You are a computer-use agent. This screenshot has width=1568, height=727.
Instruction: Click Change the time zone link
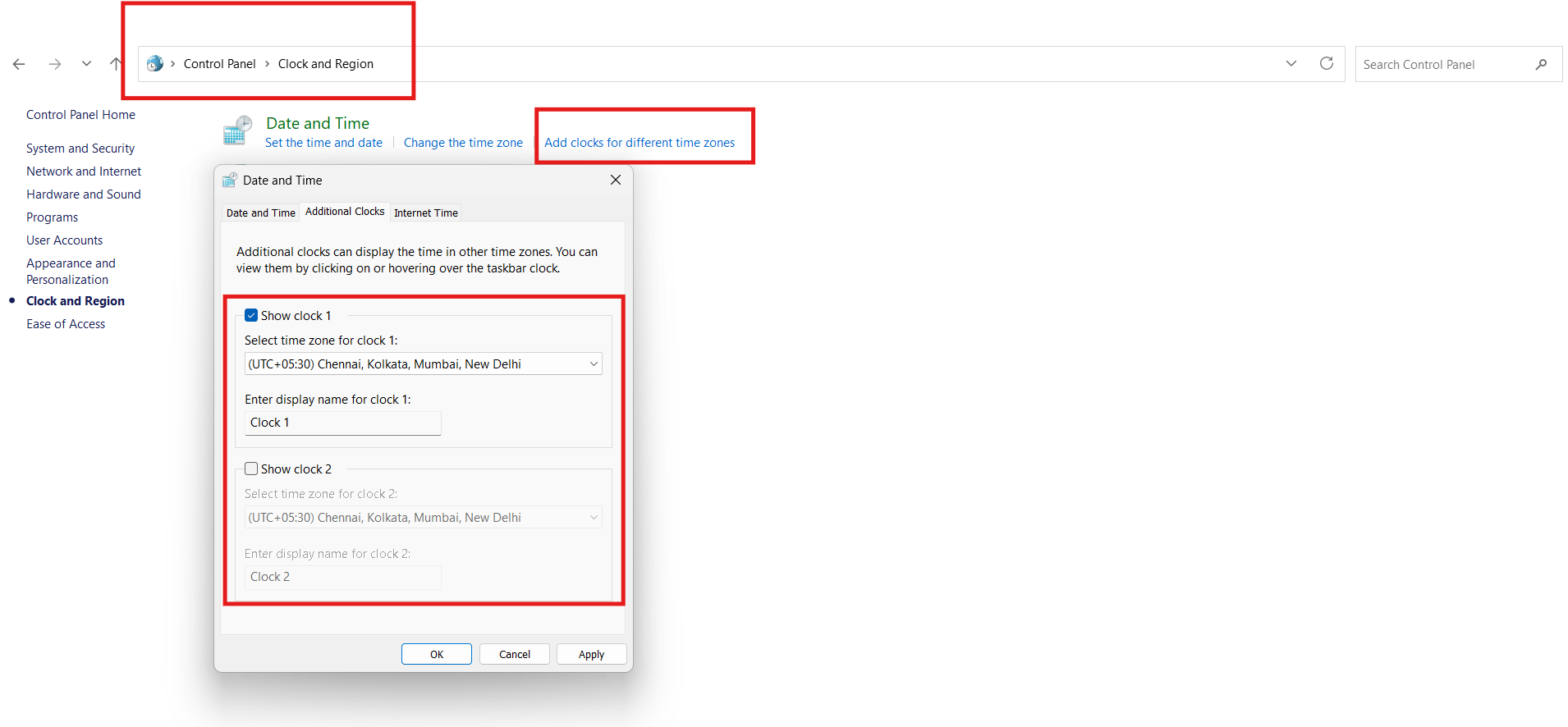[463, 143]
